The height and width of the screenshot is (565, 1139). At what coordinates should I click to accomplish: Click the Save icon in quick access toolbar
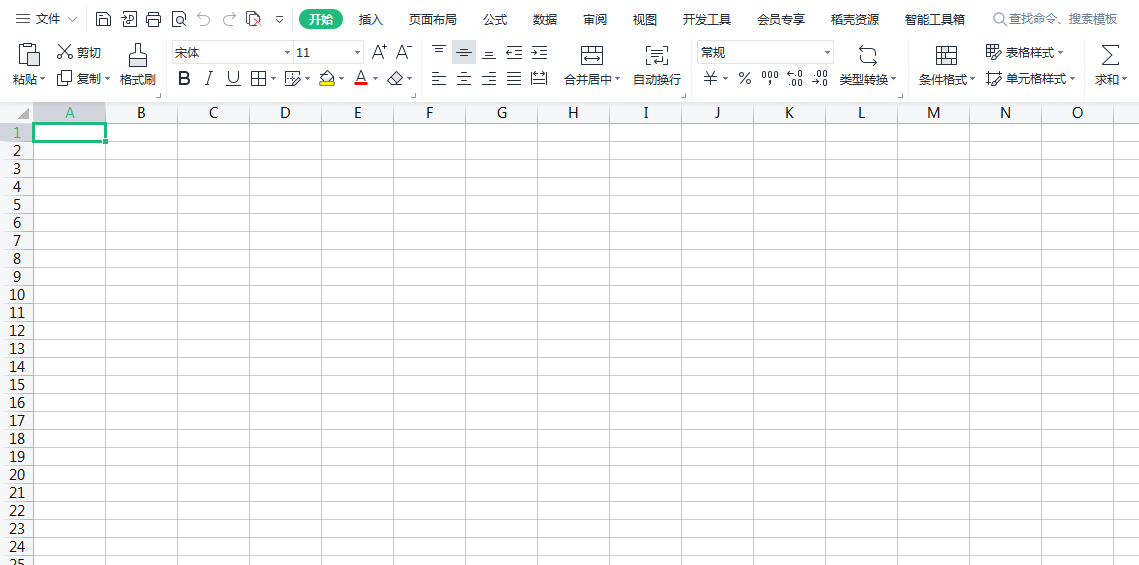[103, 20]
